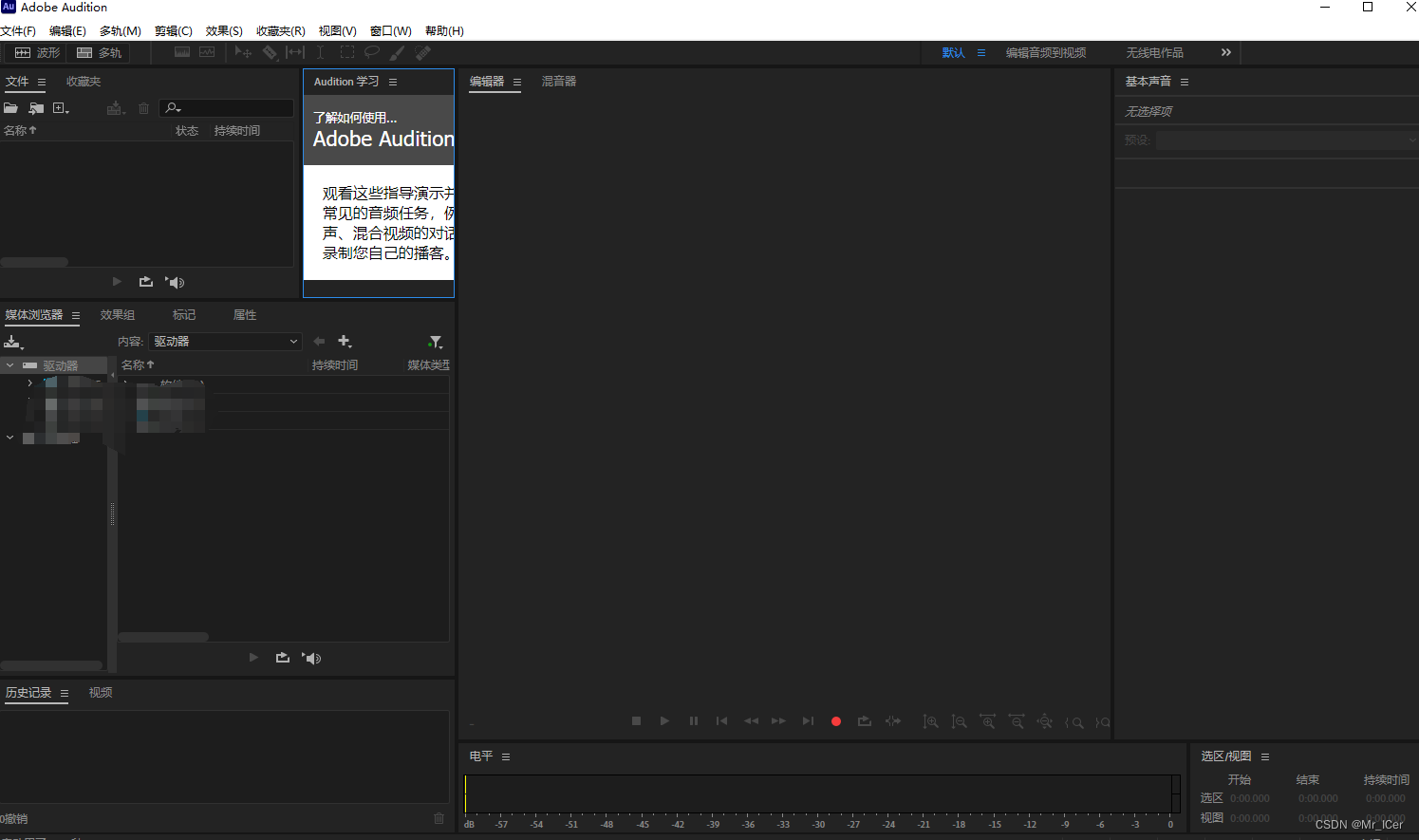The height and width of the screenshot is (840, 1419).
Task: Click the import file icon in 文件 panel
Action: [x=36, y=108]
